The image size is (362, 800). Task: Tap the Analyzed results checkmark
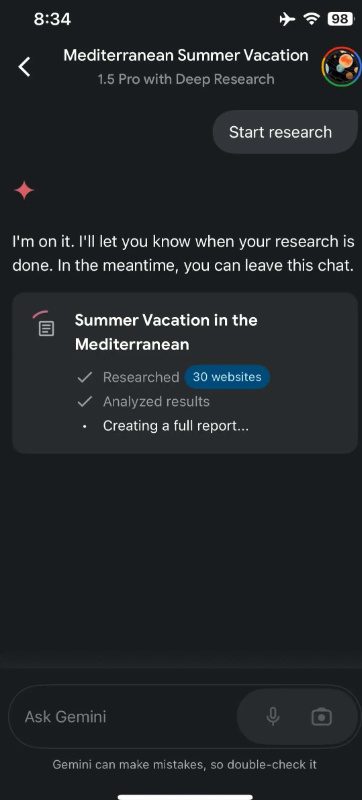click(85, 402)
